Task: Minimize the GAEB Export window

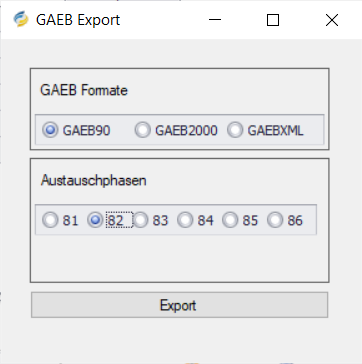Action: (x=215, y=20)
